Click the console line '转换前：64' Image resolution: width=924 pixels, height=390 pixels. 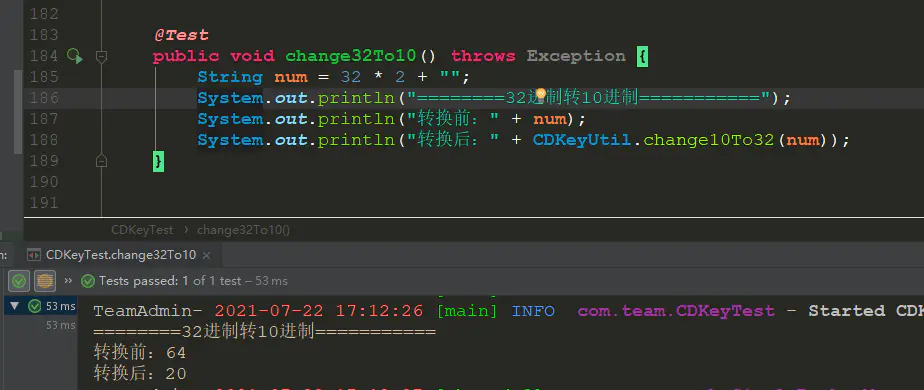coord(140,353)
